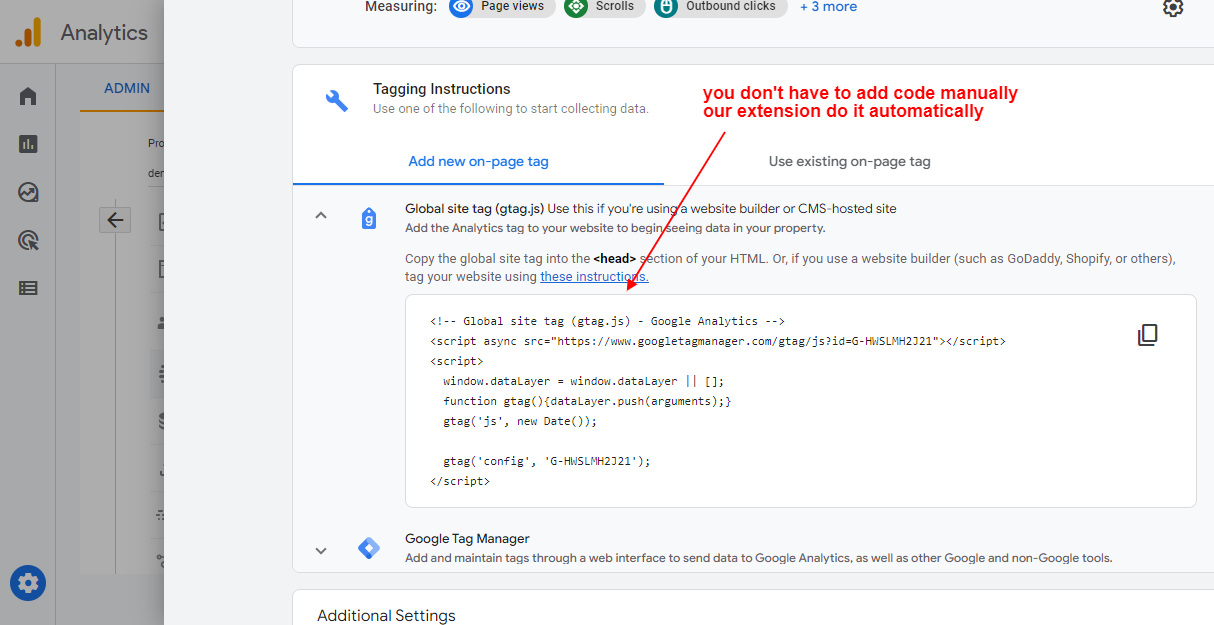This screenshot has width=1214, height=625.
Task: Select the ADMIN tab
Action: click(x=127, y=88)
